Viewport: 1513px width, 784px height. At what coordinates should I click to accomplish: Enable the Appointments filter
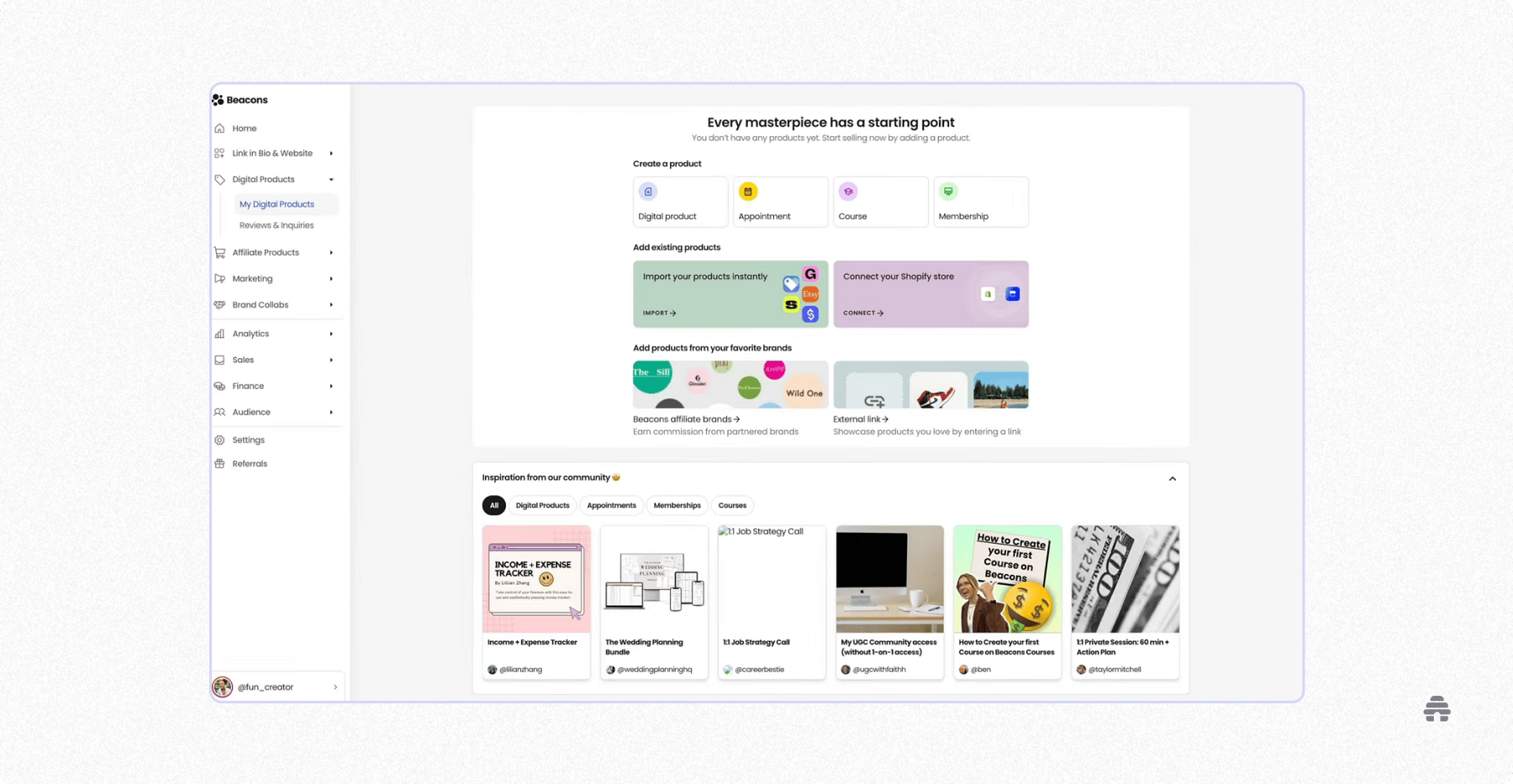pyautogui.click(x=611, y=505)
